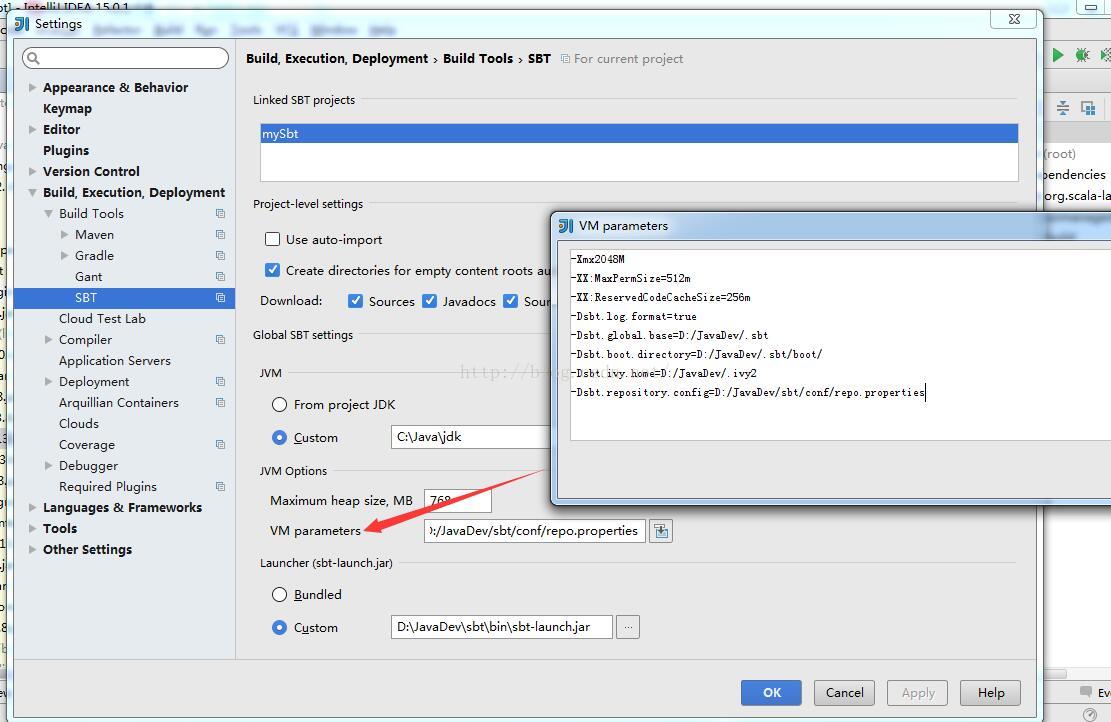Uncheck the Sources download checkbox
Image resolution: width=1111 pixels, height=722 pixels.
coord(356,301)
